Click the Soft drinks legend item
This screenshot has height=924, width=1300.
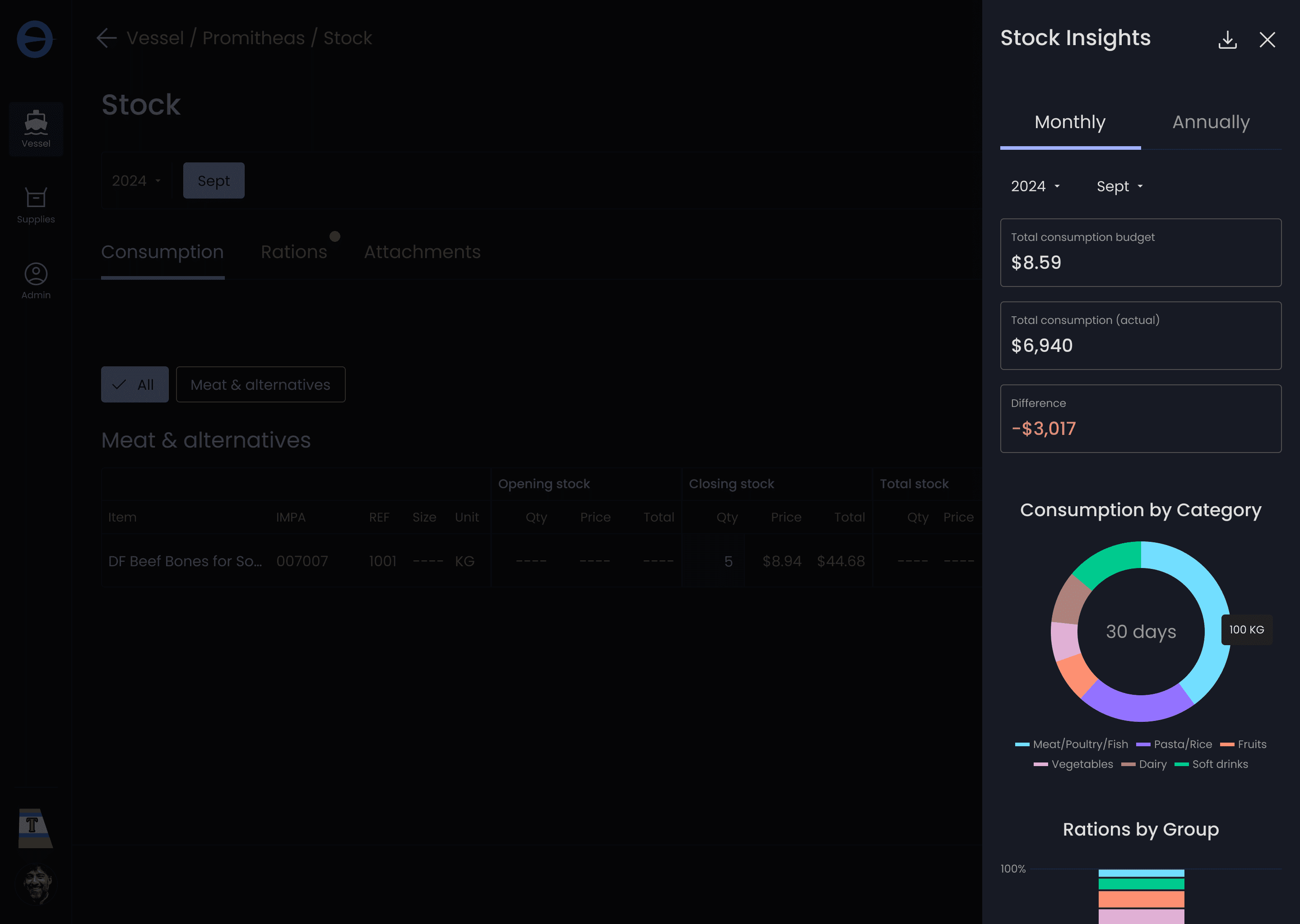(1211, 764)
